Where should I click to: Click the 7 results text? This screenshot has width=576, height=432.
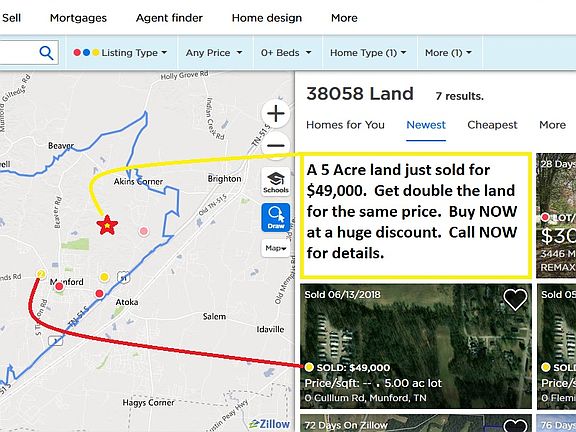pyautogui.click(x=460, y=96)
